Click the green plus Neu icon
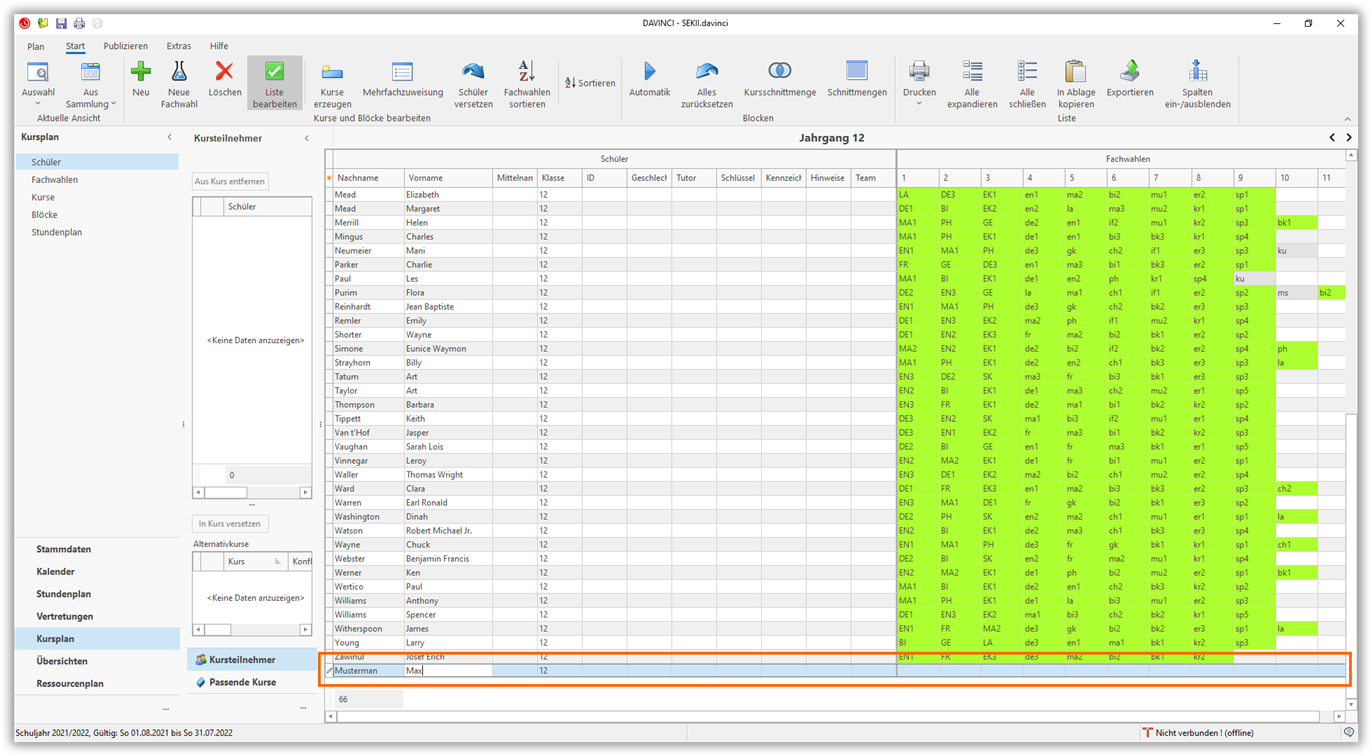Viewport: 1372px width, 756px height. tap(141, 72)
